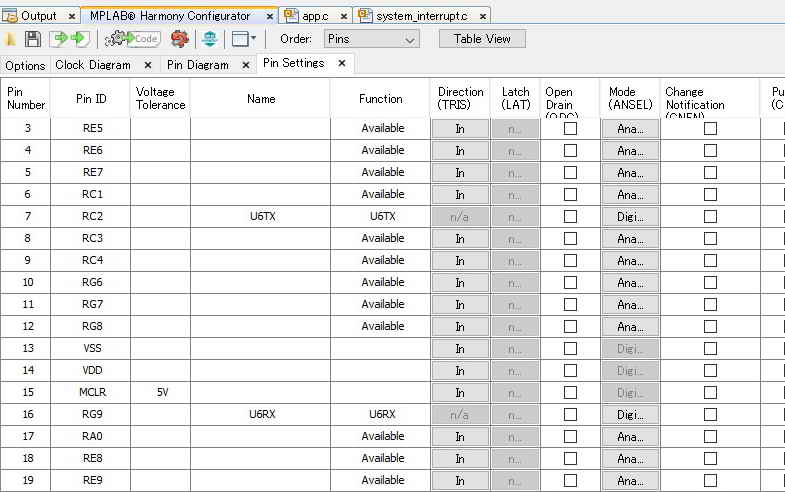Switch to the Clock Diagram tab

[93, 65]
